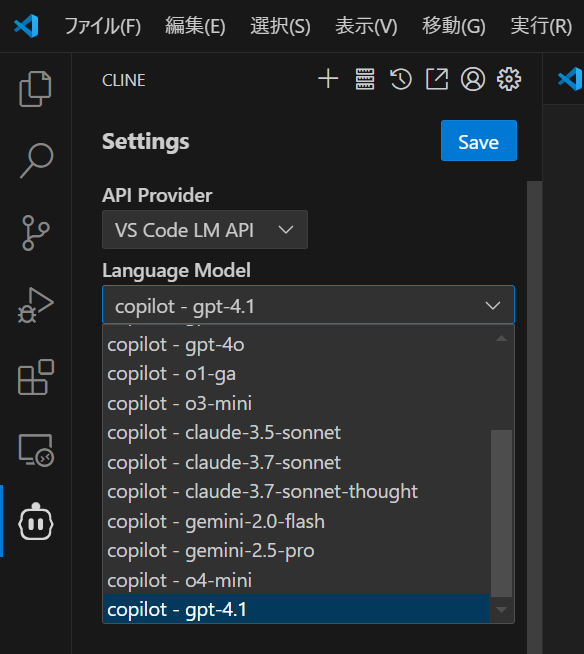Select copilot - o1-ga option

(x=296, y=374)
